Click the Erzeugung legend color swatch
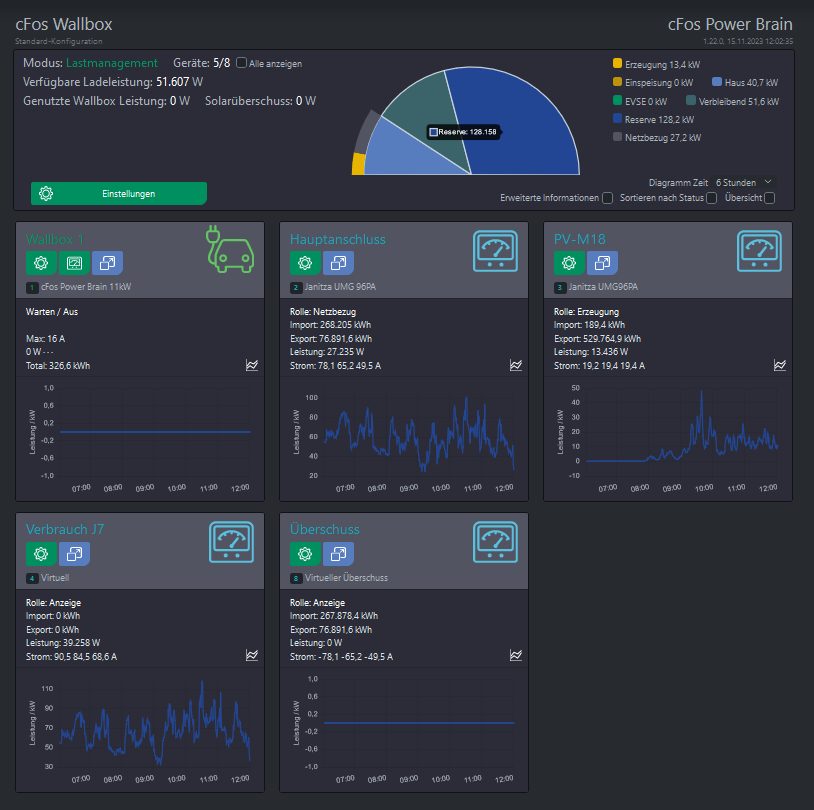Image resolution: width=814 pixels, height=810 pixels. [617, 63]
